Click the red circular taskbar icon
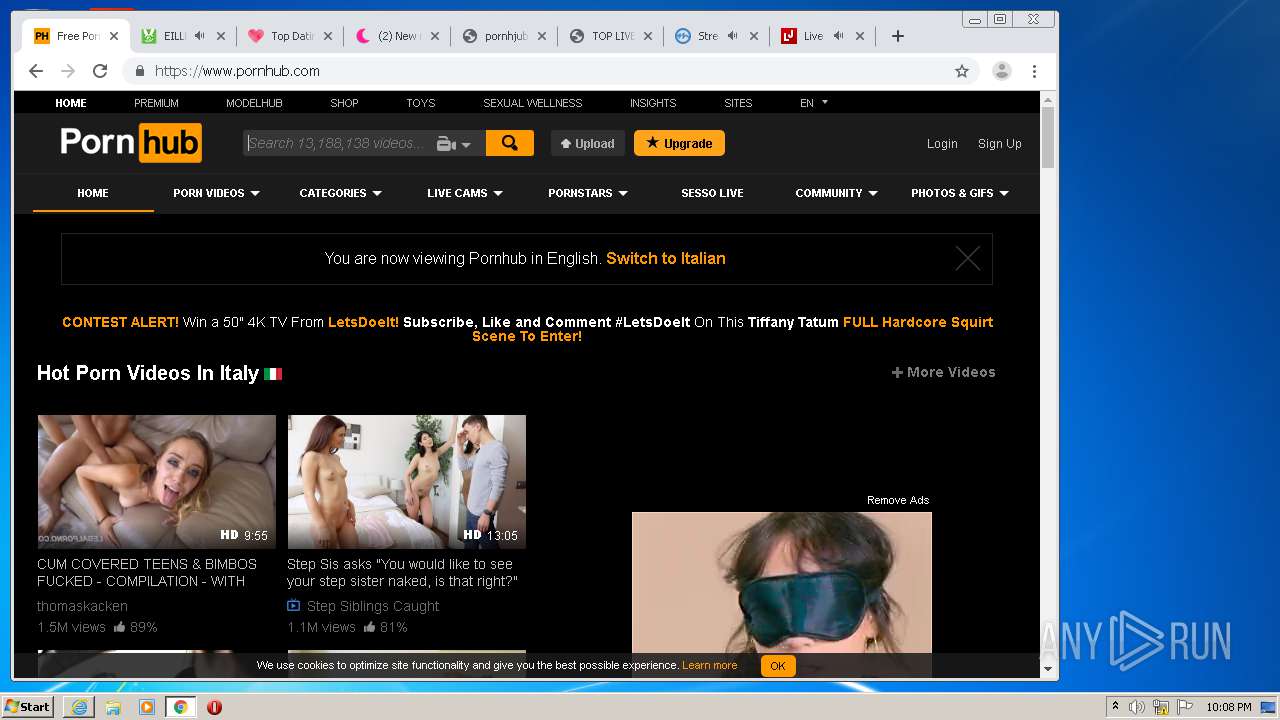The height and width of the screenshot is (720, 1280). pos(214,707)
